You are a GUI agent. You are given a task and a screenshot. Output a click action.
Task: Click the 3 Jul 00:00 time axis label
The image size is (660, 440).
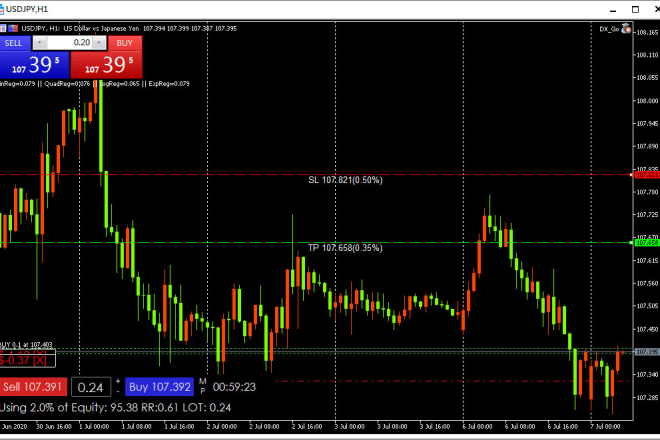click(x=350, y=427)
